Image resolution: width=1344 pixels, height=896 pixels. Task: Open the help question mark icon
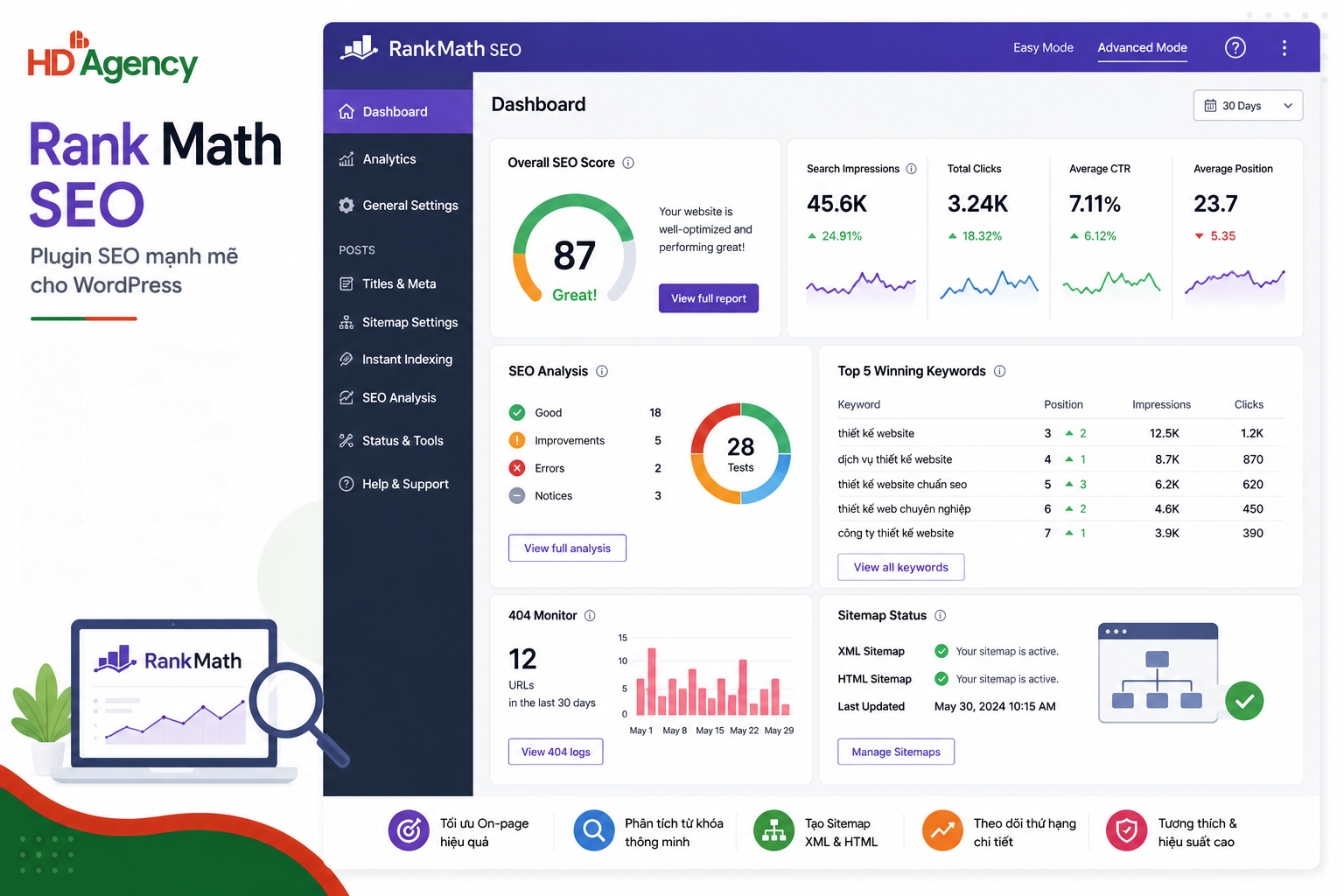pyautogui.click(x=1235, y=47)
